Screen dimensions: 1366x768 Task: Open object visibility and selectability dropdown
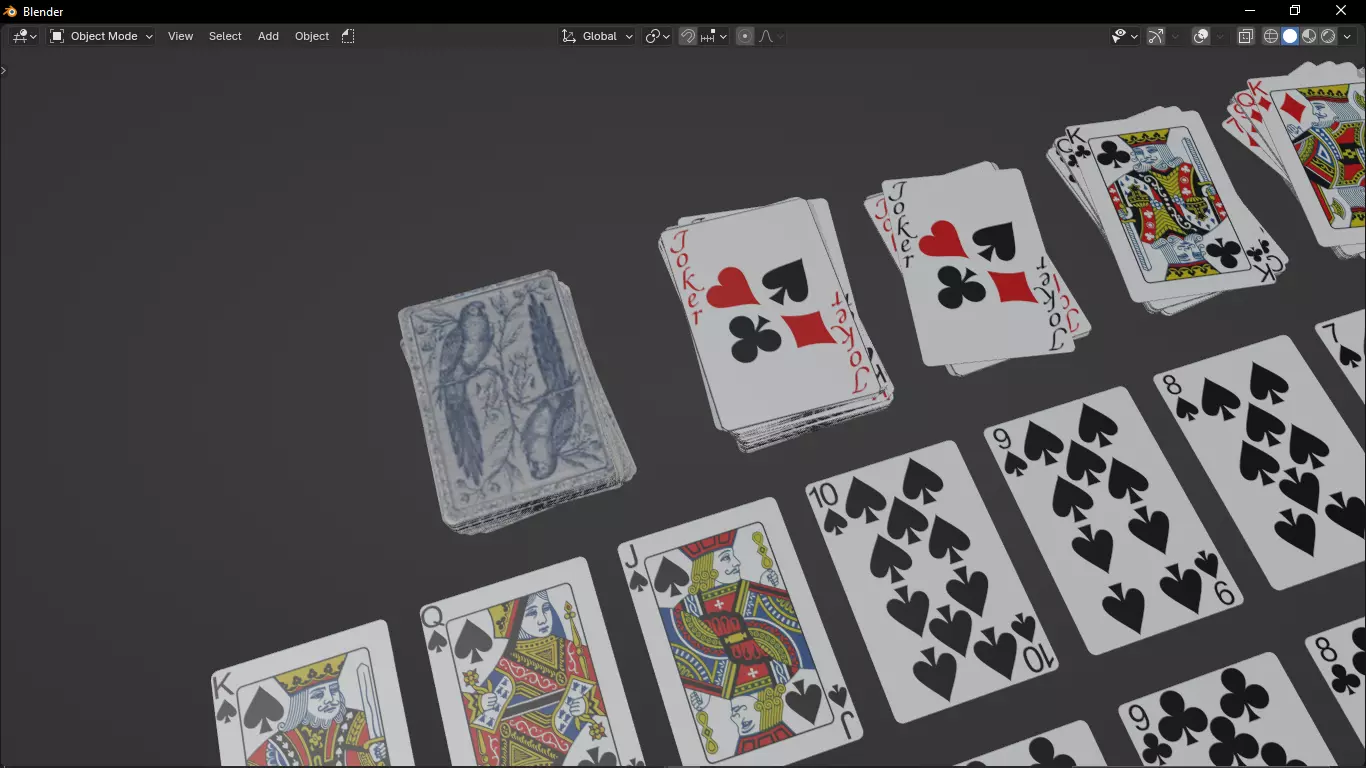tap(1125, 36)
